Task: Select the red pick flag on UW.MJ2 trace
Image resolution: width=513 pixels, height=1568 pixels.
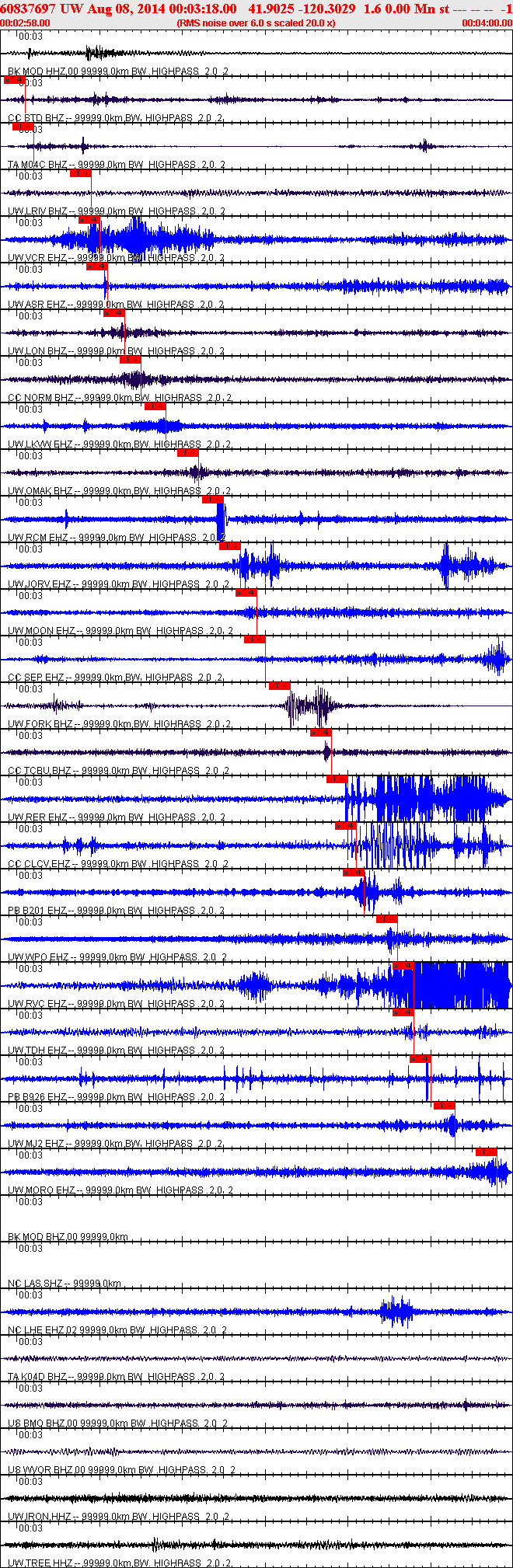Action: [x=444, y=1106]
